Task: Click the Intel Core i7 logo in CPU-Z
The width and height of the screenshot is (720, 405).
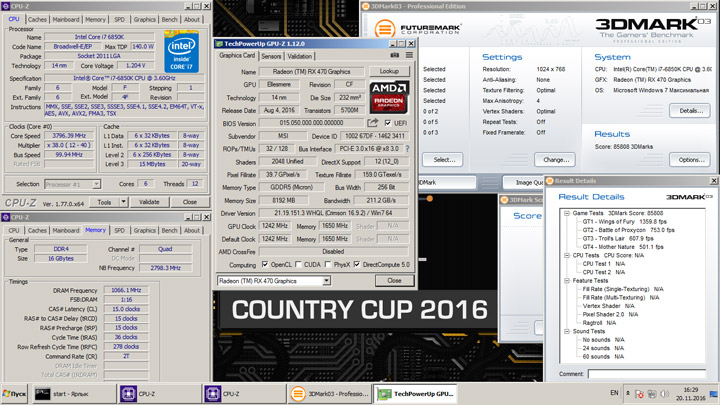Action: click(181, 51)
